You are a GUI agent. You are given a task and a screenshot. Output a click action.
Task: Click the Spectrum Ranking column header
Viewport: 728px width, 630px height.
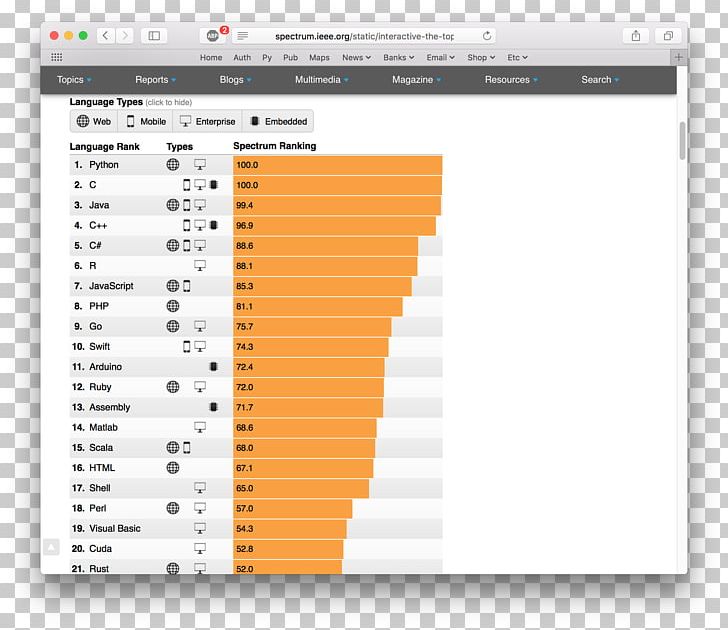point(274,146)
